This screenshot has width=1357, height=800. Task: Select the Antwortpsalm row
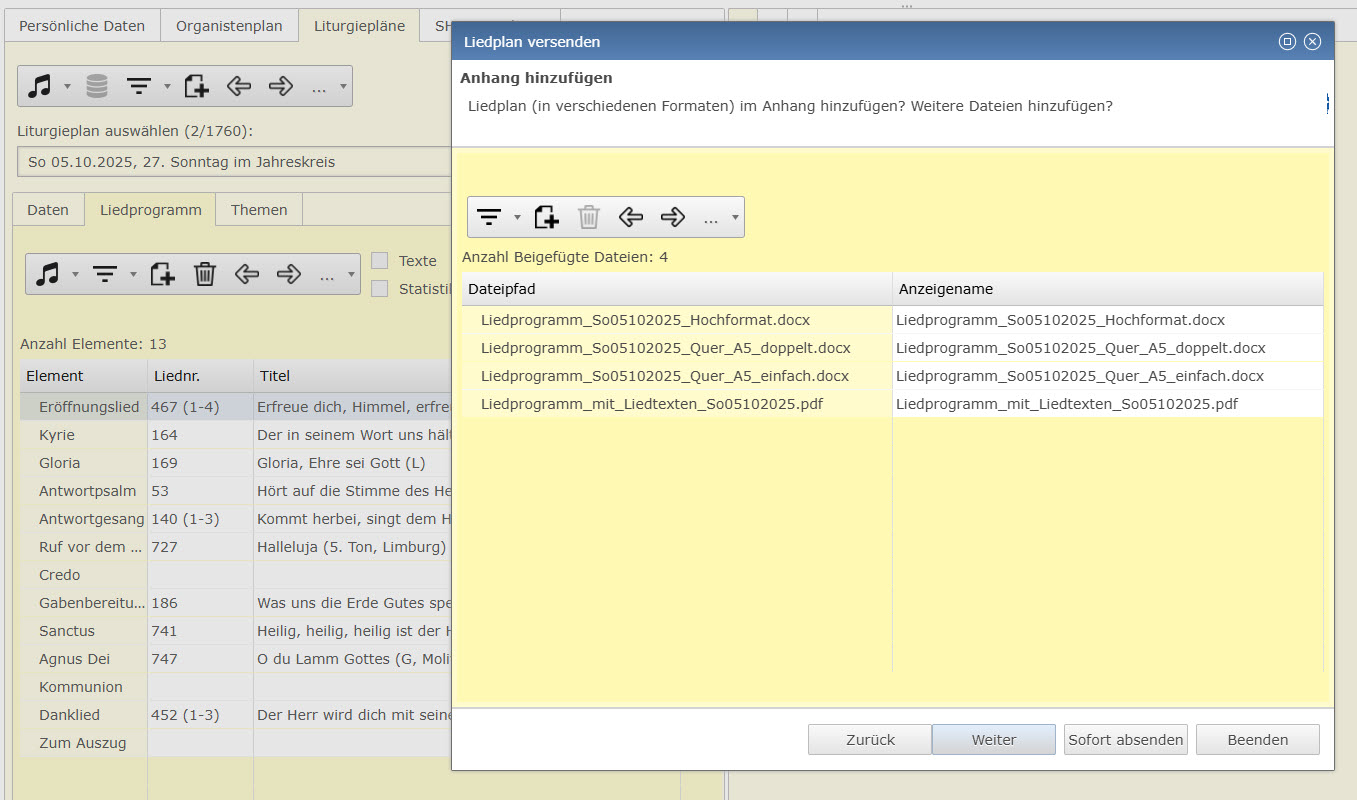click(236, 491)
